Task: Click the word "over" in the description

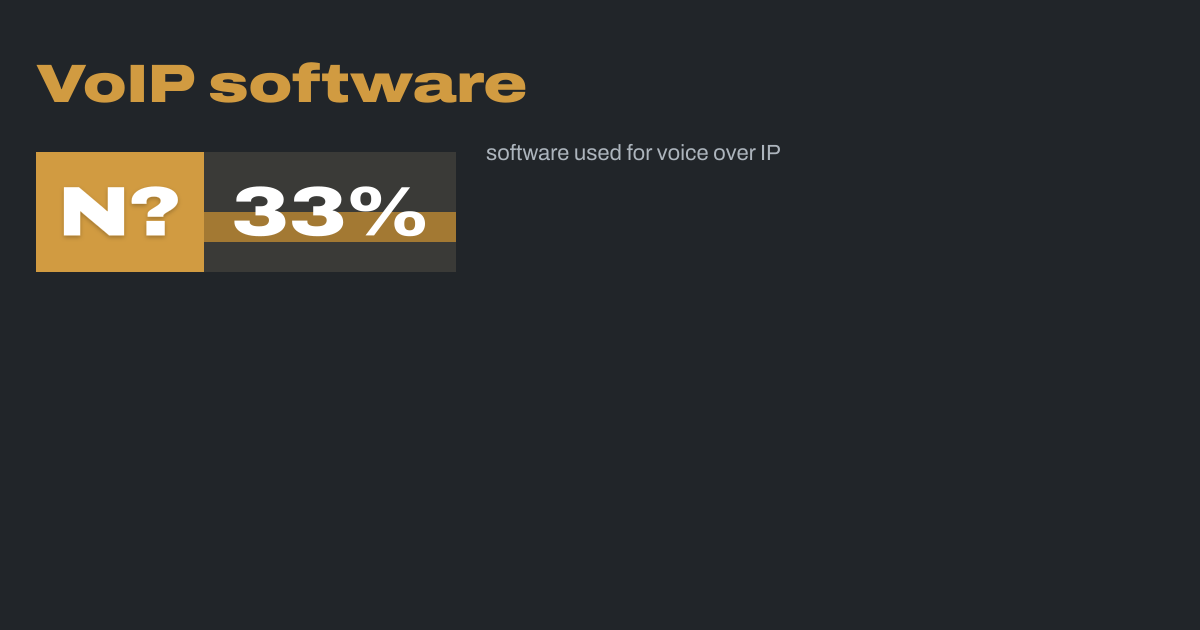Action: [x=735, y=153]
